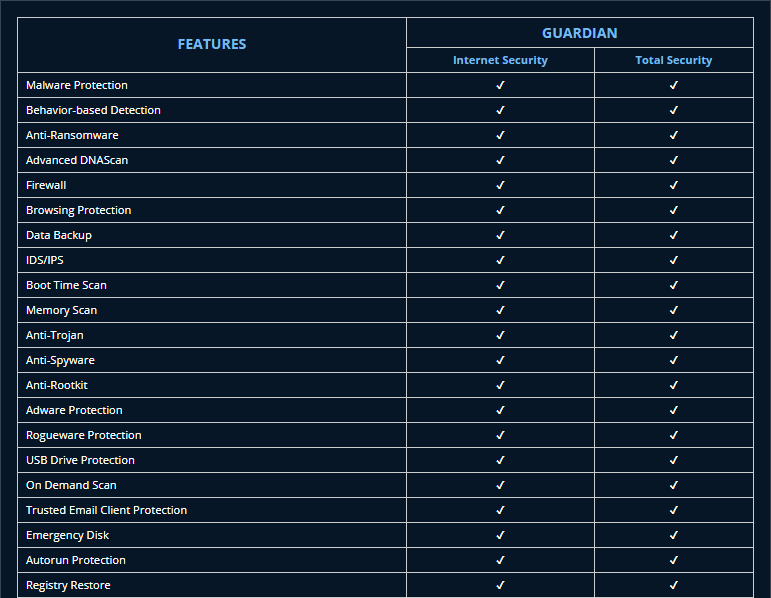Click the Anti-Rootkit label
The height and width of the screenshot is (598, 771).
click(x=57, y=385)
